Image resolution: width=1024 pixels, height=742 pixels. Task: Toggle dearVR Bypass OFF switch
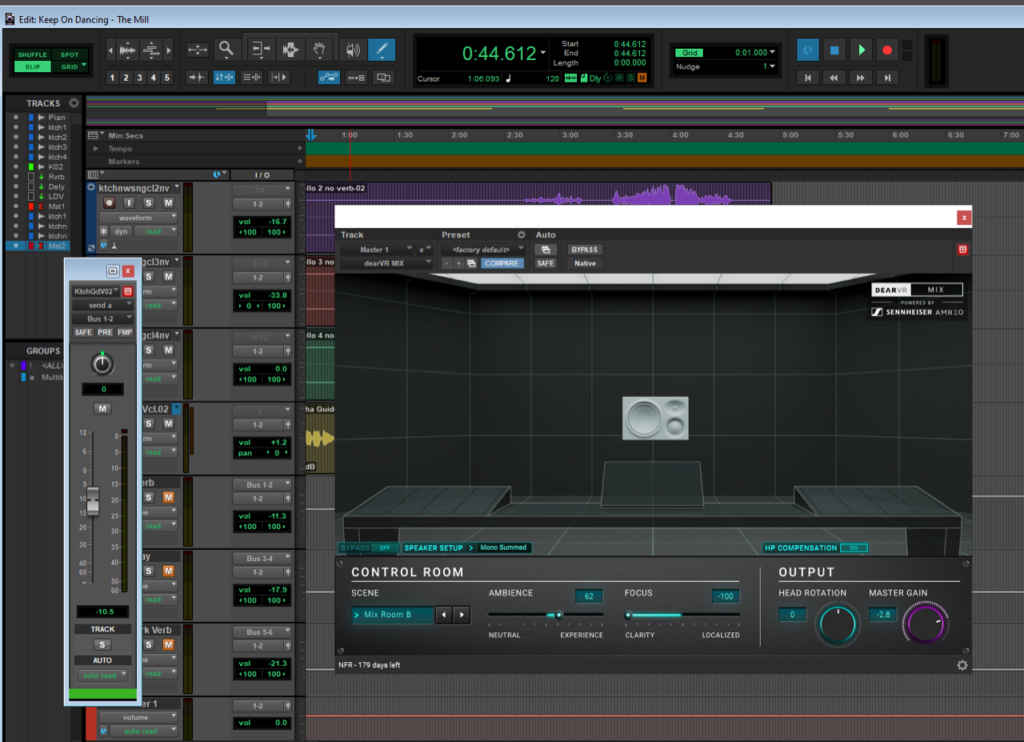click(x=384, y=548)
